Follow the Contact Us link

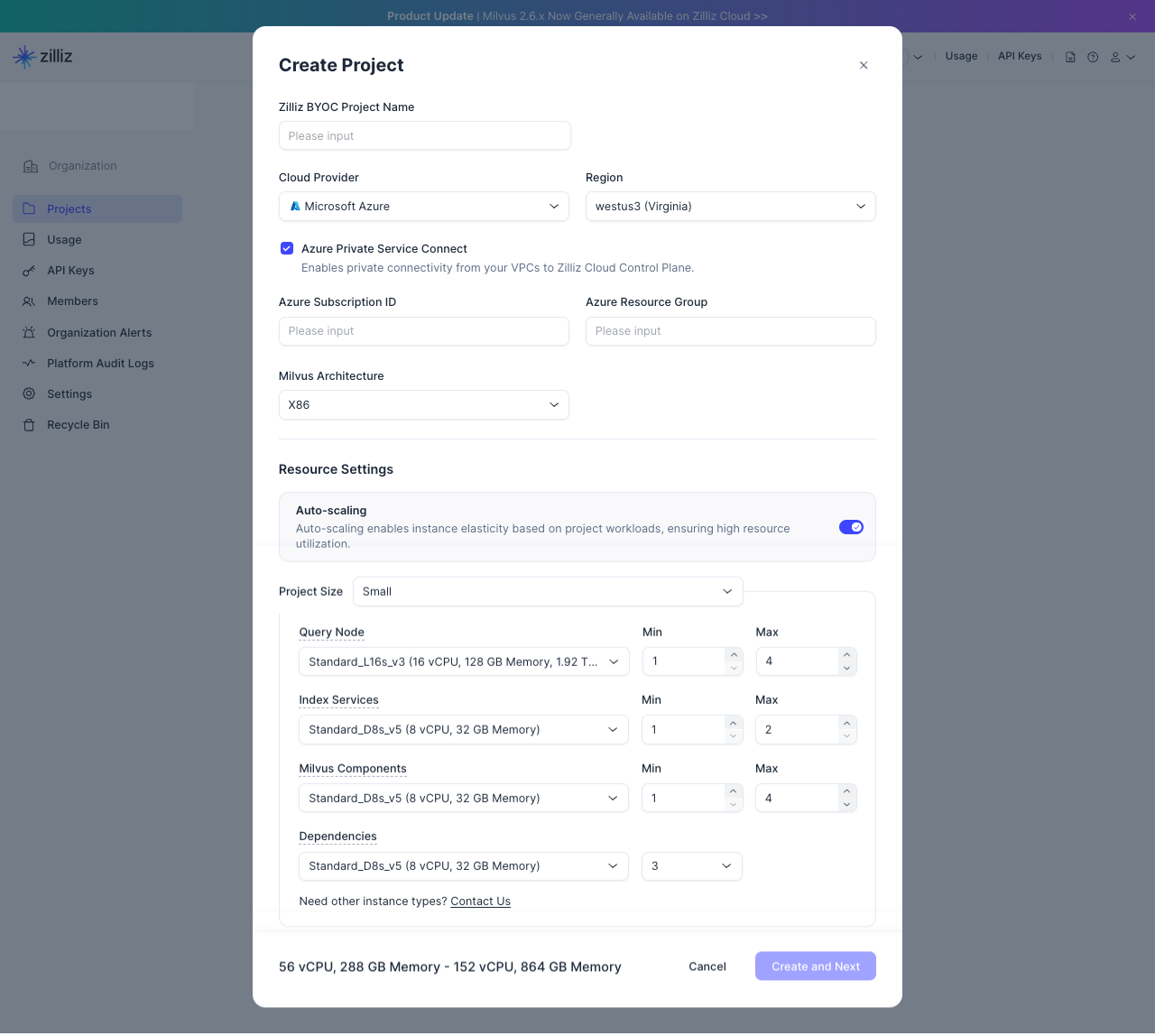[x=480, y=902]
